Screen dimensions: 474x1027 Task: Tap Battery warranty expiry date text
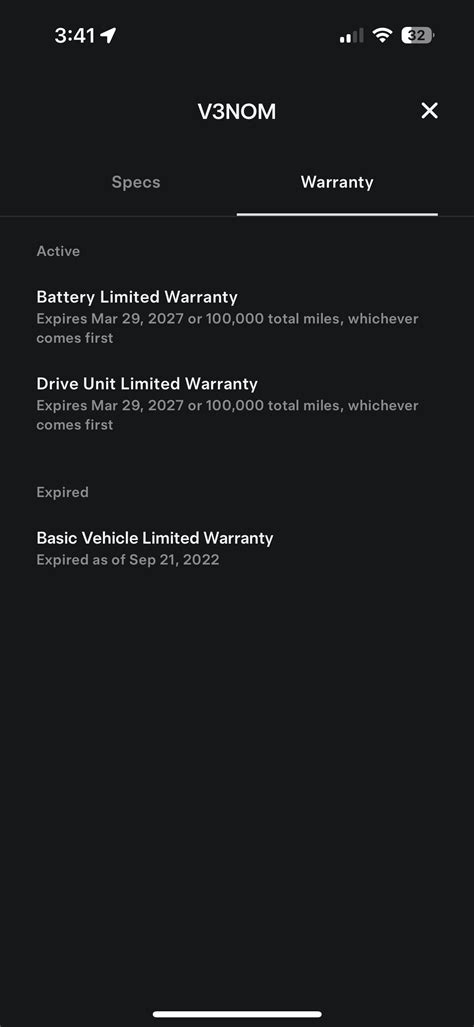[x=227, y=328]
